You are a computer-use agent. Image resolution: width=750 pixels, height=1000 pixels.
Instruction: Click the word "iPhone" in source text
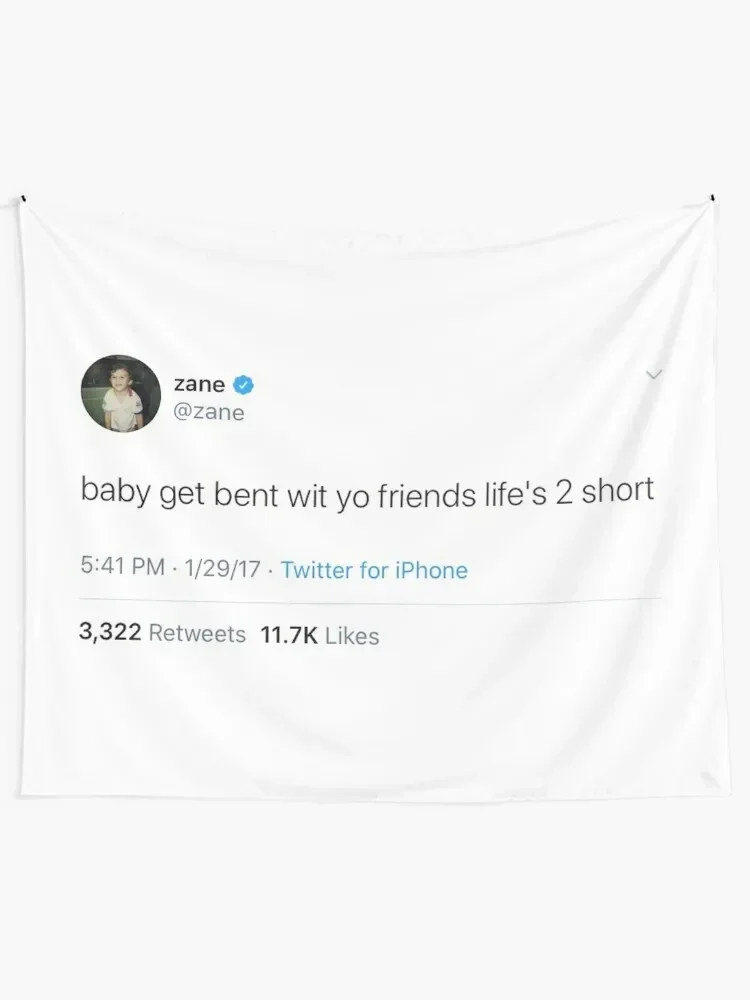click(x=432, y=570)
